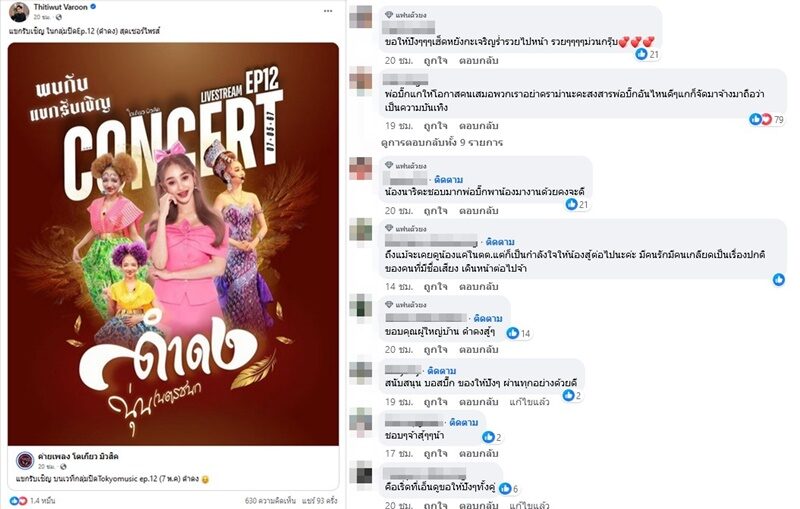Click the like count icon showing 14
The width and height of the screenshot is (800, 509).
[512, 333]
